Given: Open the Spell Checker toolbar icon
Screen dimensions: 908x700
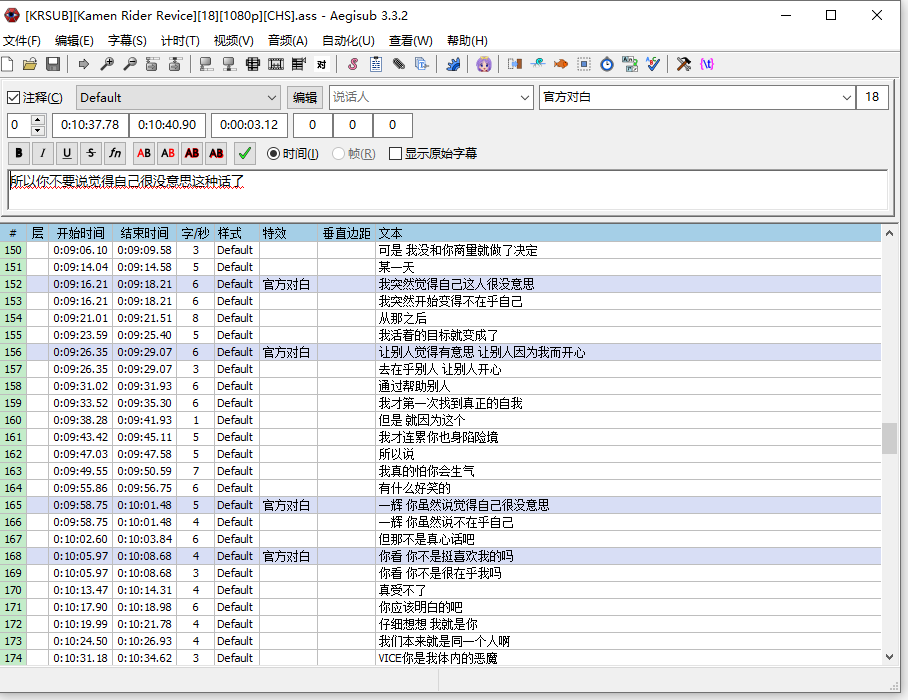Looking at the screenshot, I should (653, 64).
